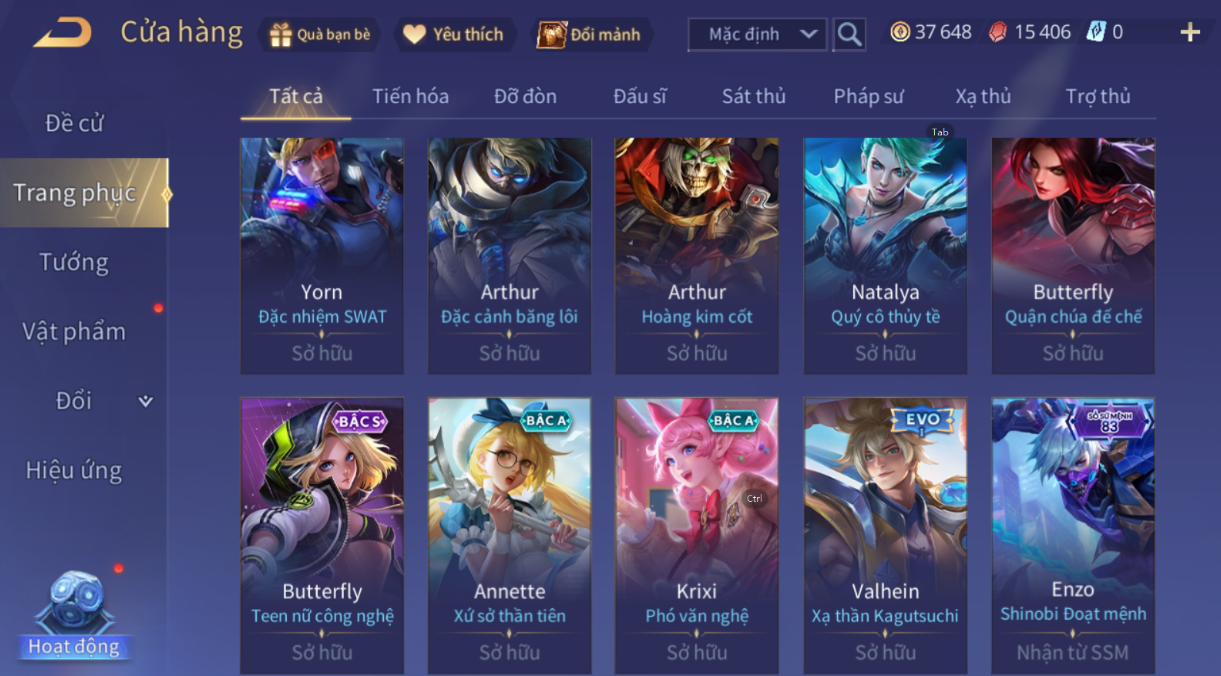1221x676 pixels.
Task: Switch to the Sát thủ tab
Action: tap(754, 96)
